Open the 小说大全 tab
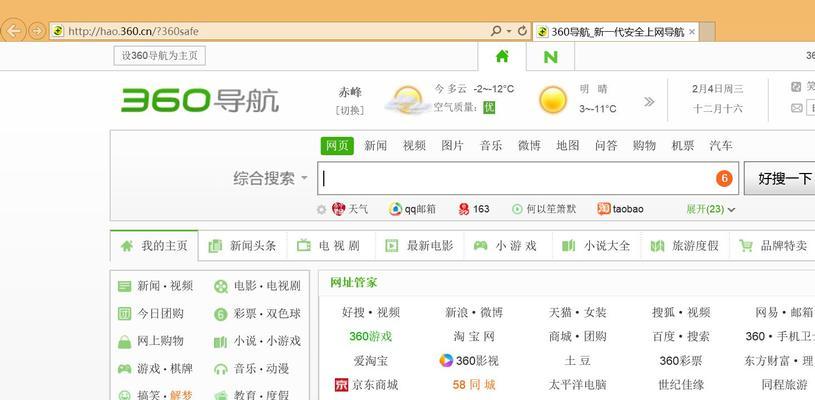Image resolution: width=815 pixels, height=400 pixels. [x=597, y=246]
